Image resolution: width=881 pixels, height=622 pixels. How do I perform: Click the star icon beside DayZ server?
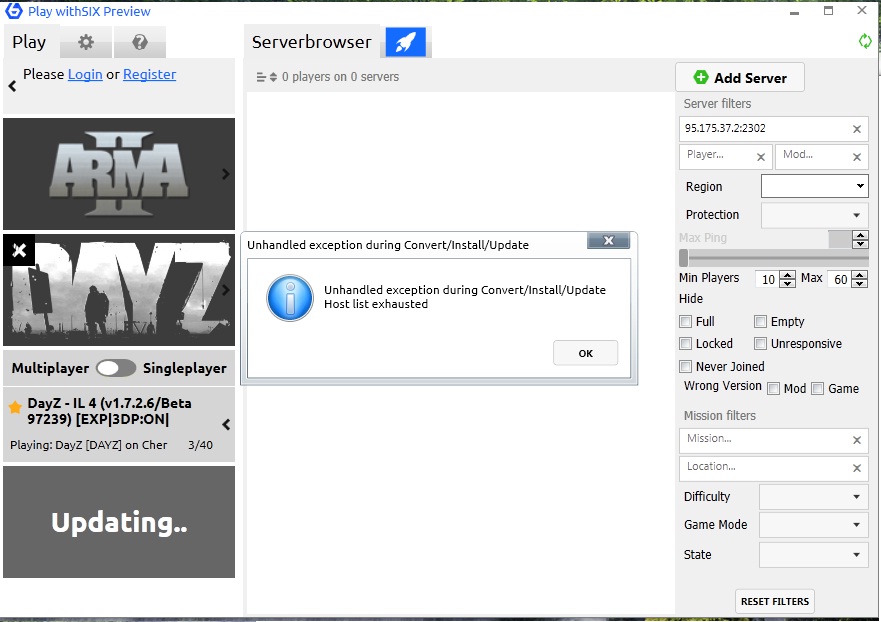coord(15,407)
